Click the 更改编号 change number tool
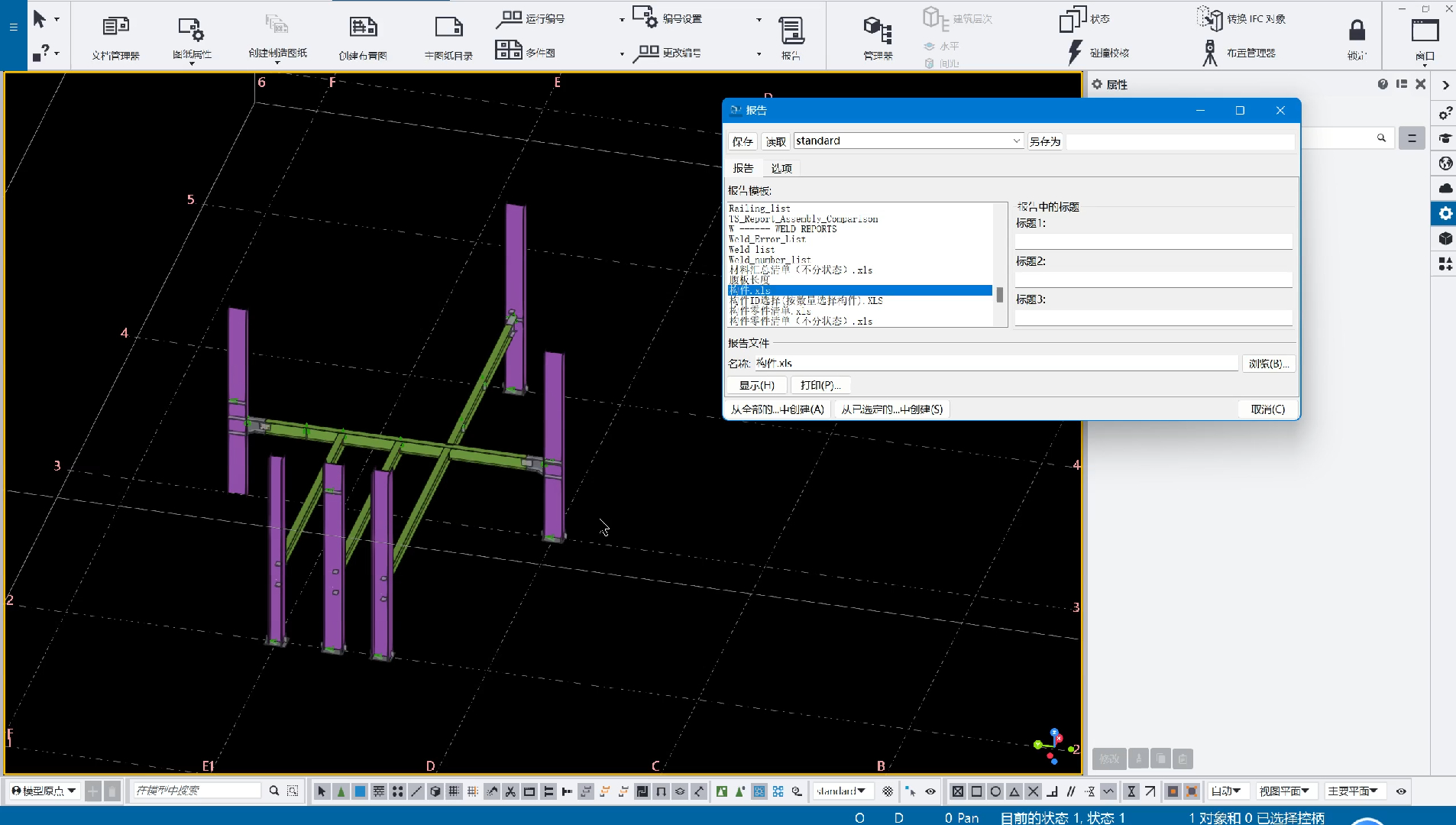Image resolution: width=1456 pixels, height=825 pixels. point(667,52)
